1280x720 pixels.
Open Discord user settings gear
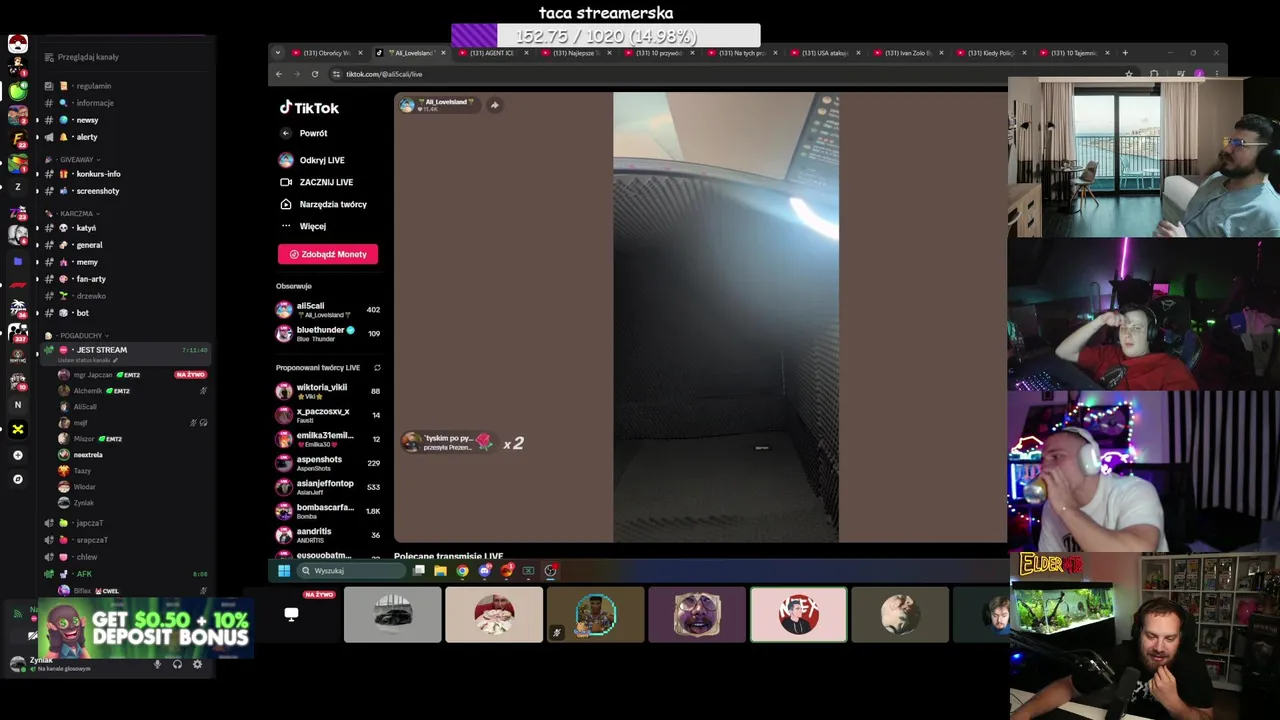pos(197,664)
